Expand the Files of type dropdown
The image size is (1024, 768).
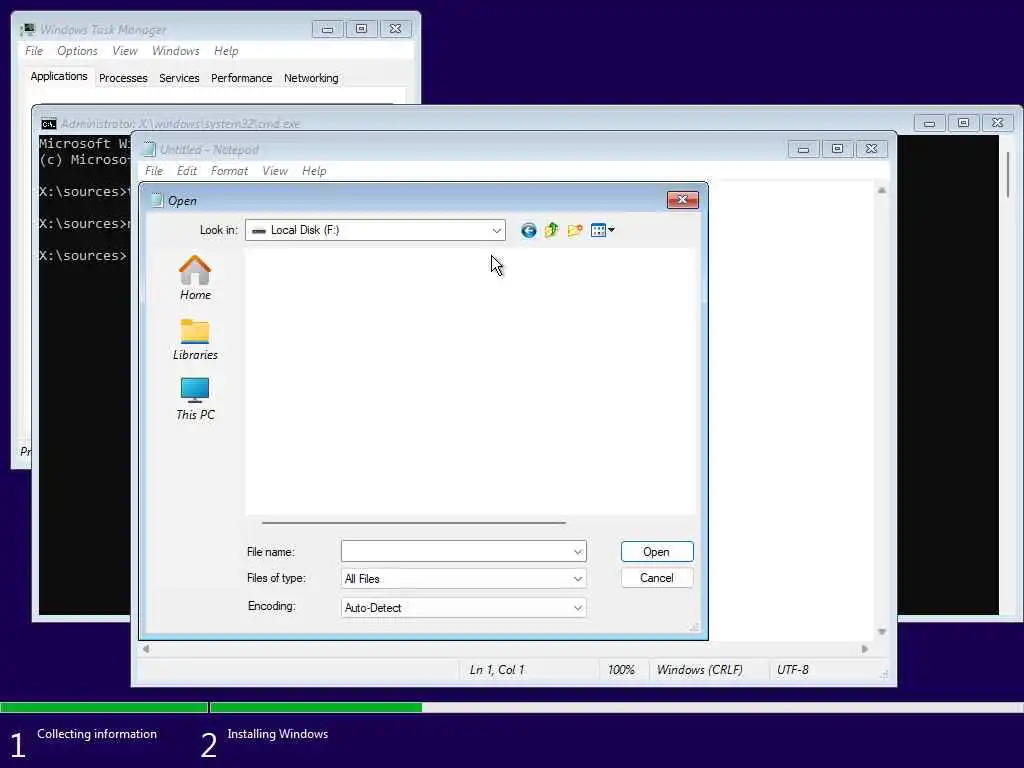pos(578,579)
